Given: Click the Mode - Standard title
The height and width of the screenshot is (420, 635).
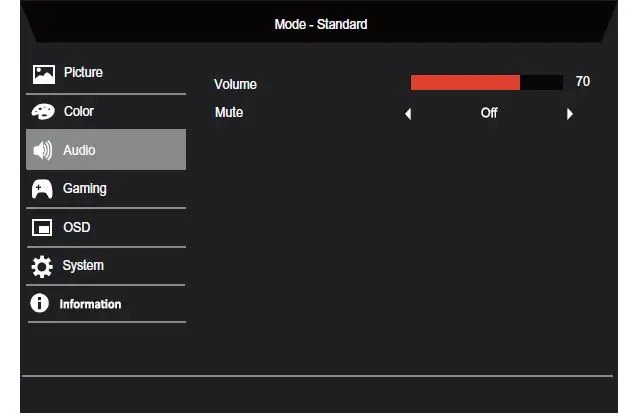Looking at the screenshot, I should pyautogui.click(x=321, y=24).
